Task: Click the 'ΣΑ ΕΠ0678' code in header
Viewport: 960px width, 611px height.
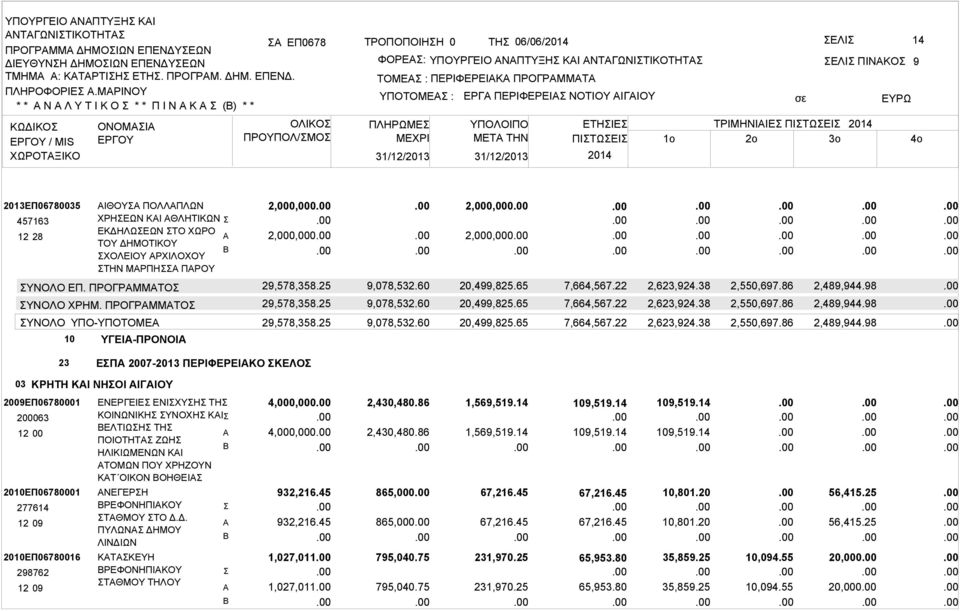Action: click(297, 42)
